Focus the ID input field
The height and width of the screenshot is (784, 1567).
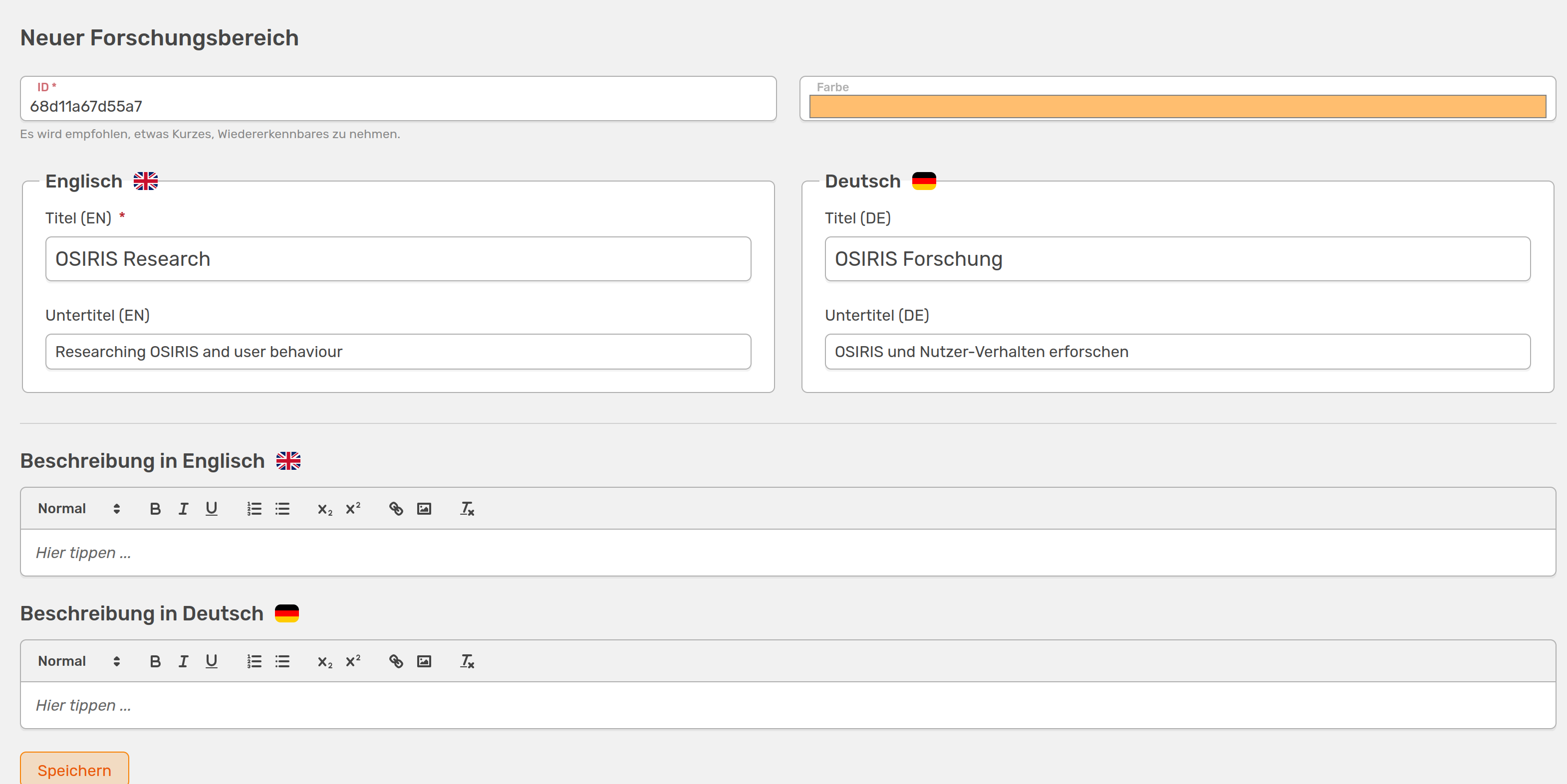(x=398, y=106)
